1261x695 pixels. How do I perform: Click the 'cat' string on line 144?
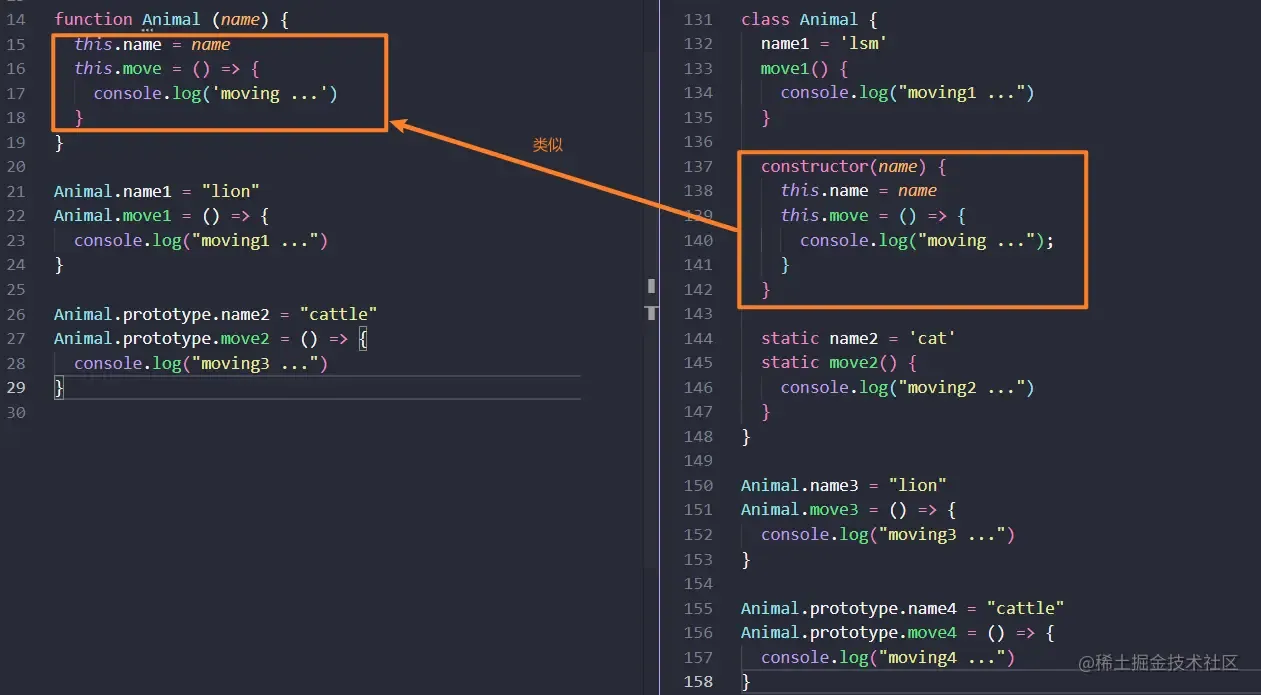click(937, 338)
